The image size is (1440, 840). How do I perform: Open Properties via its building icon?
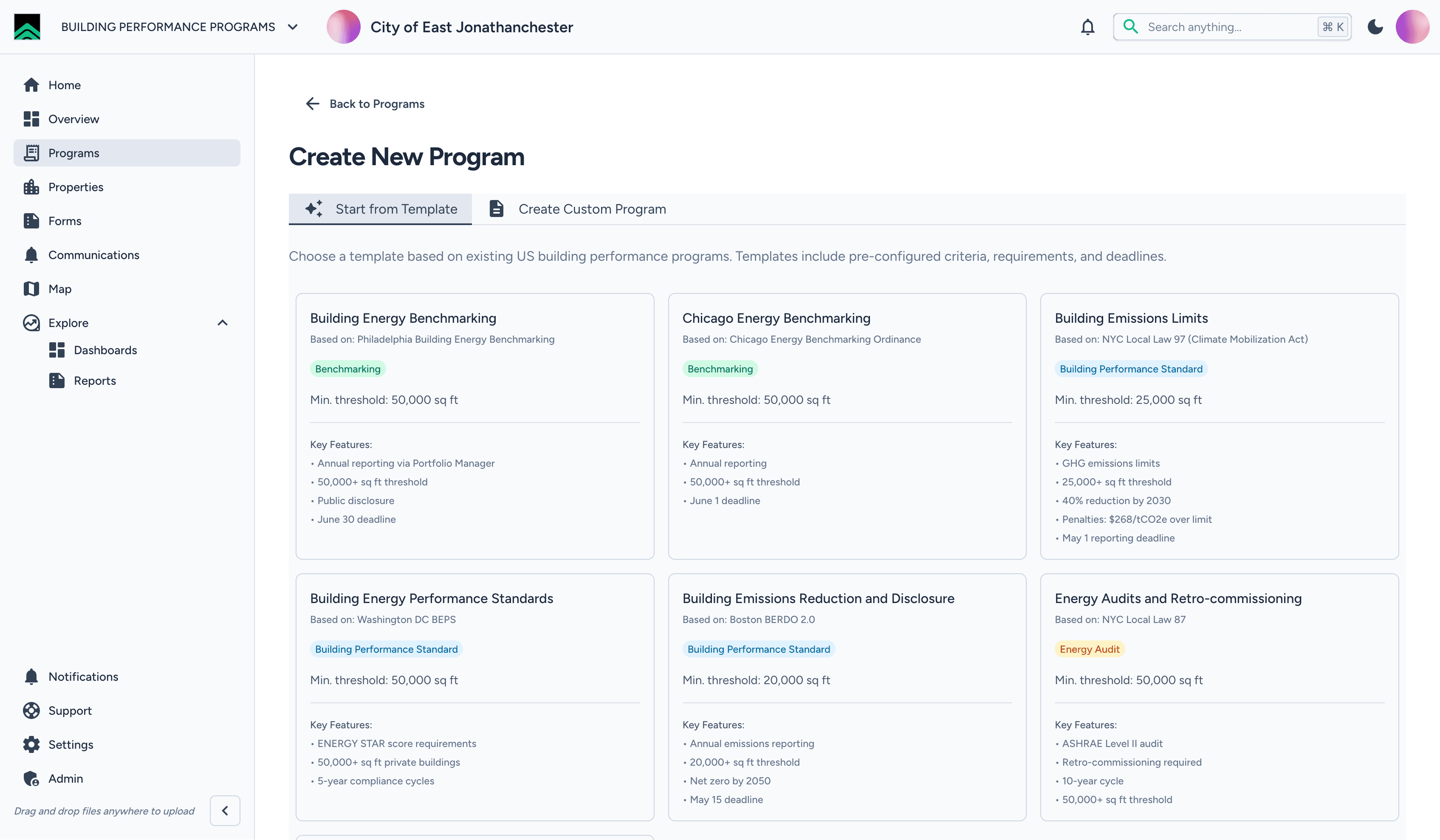click(x=31, y=187)
